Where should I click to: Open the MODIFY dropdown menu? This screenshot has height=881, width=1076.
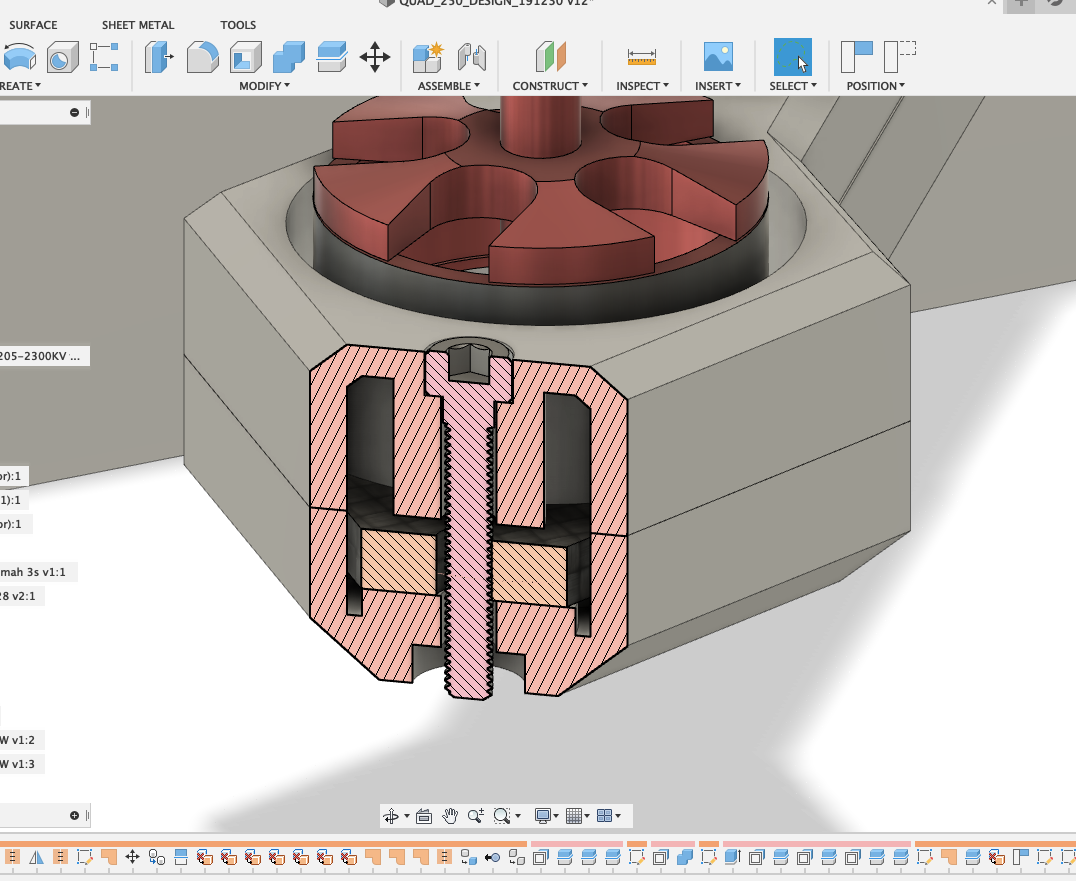[x=264, y=86]
